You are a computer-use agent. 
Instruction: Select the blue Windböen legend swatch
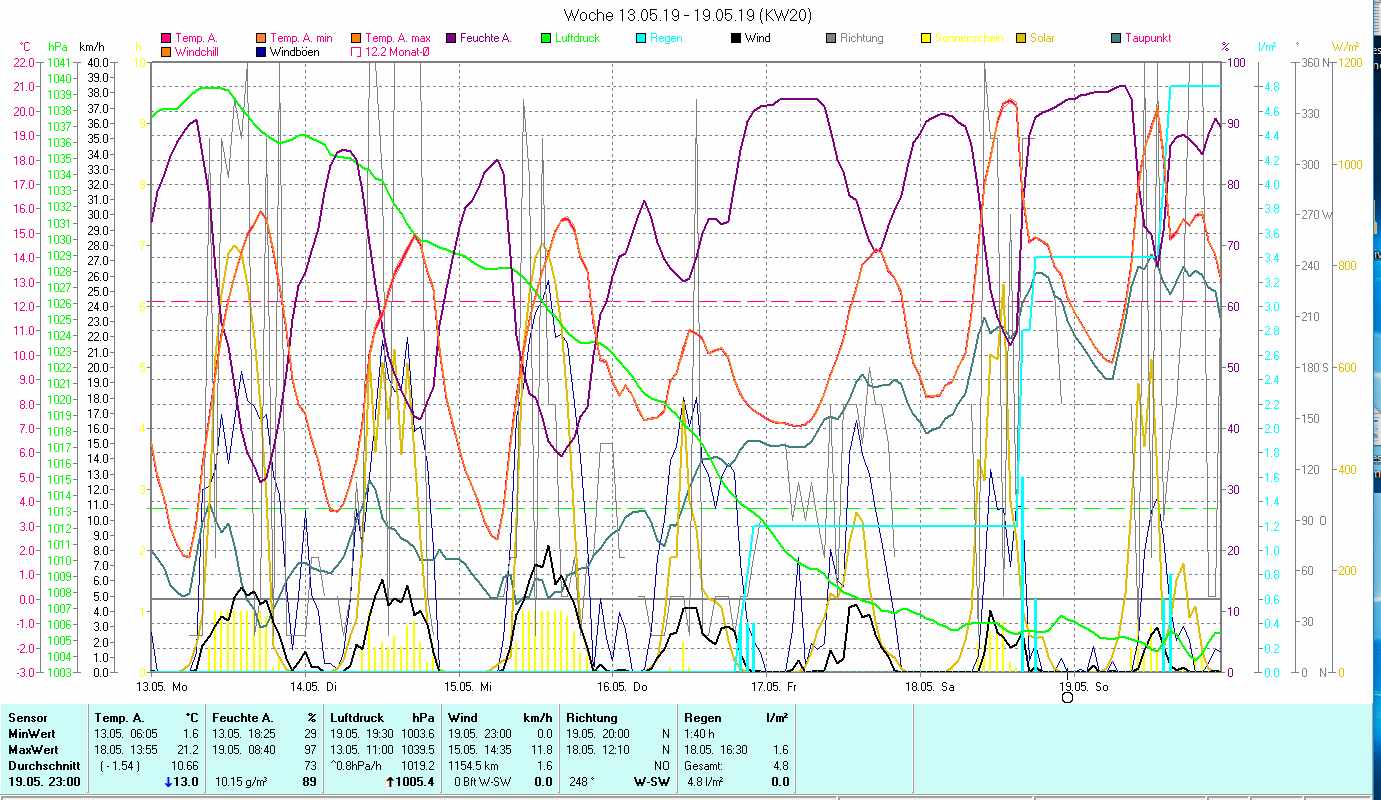pyautogui.click(x=261, y=51)
